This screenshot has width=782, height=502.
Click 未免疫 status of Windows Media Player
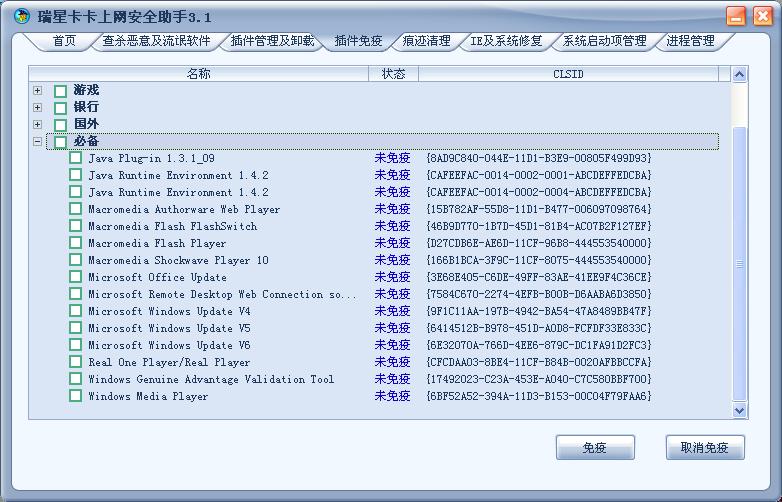pos(392,396)
